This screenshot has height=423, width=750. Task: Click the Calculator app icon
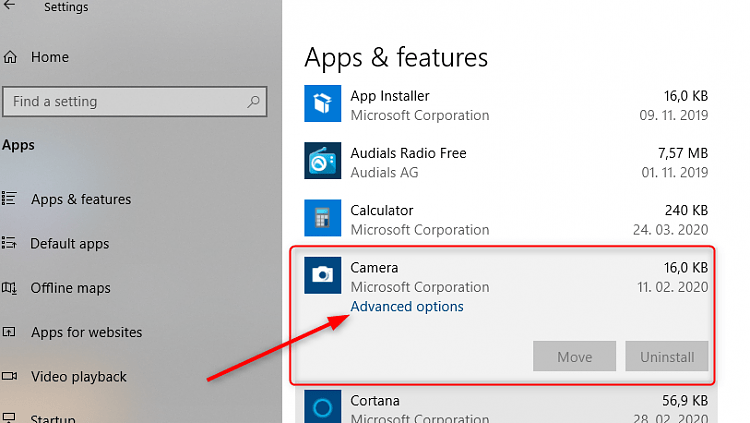point(322,218)
